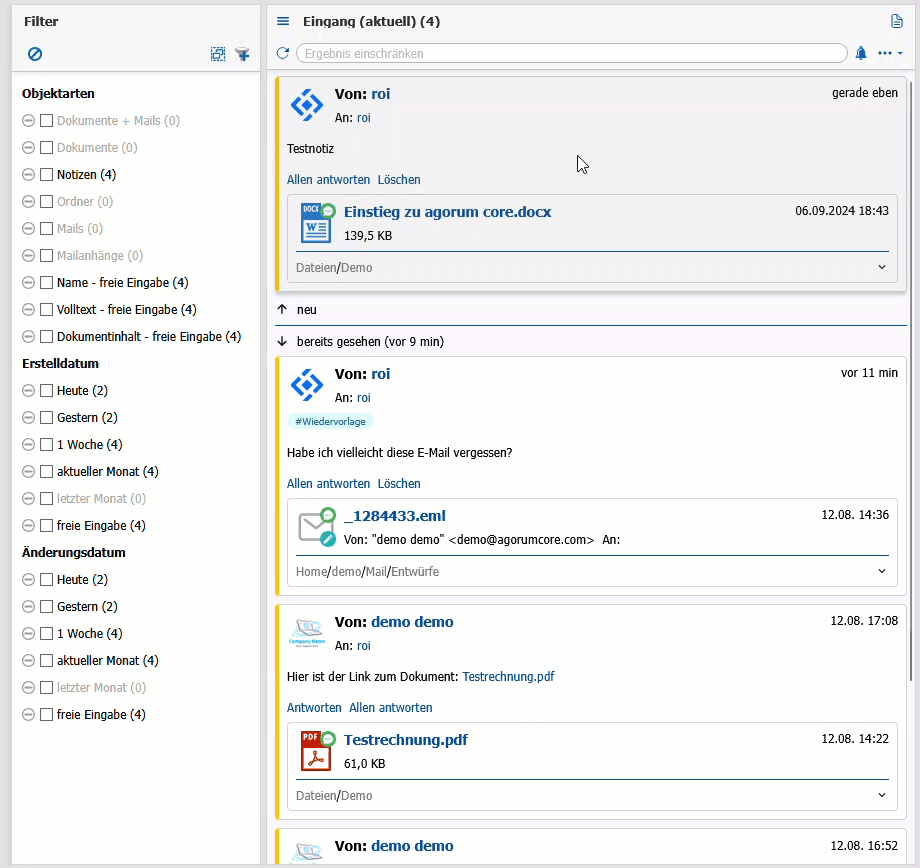The height and width of the screenshot is (868, 920).
Task: Click the Dateien folder in the docx file path
Action: pyautogui.click(x=316, y=268)
